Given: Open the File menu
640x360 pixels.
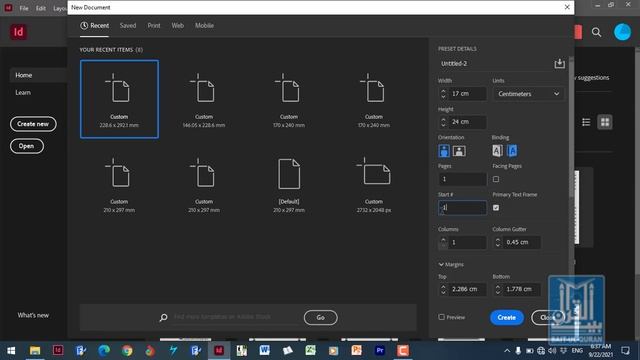Looking at the screenshot, I should click(24, 8).
